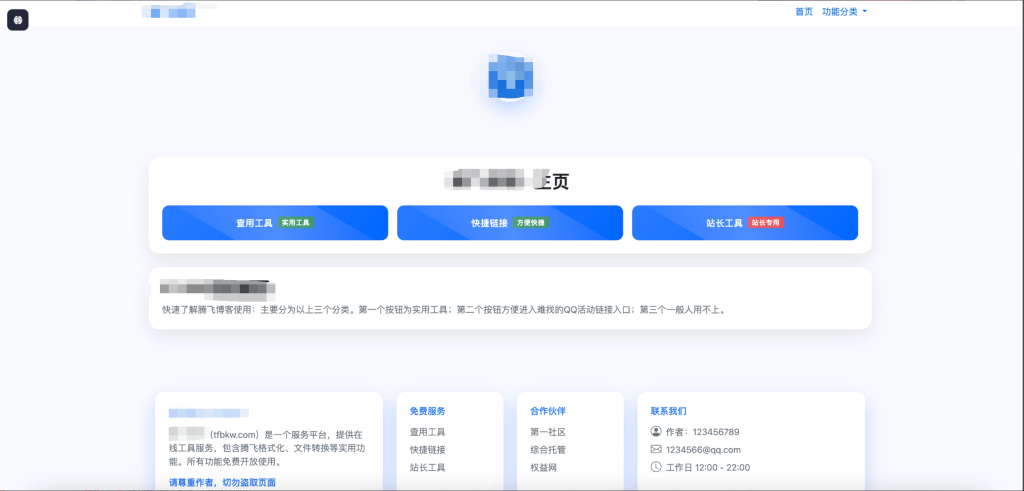Open 查用工具 link under 免费服务
Viewport: 1024px width, 491px height.
[428, 432]
